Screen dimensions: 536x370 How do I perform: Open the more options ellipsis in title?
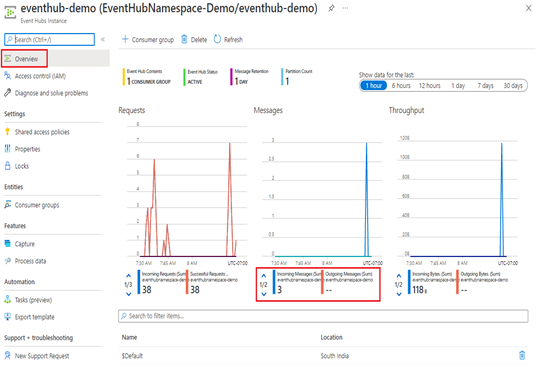tap(345, 8)
